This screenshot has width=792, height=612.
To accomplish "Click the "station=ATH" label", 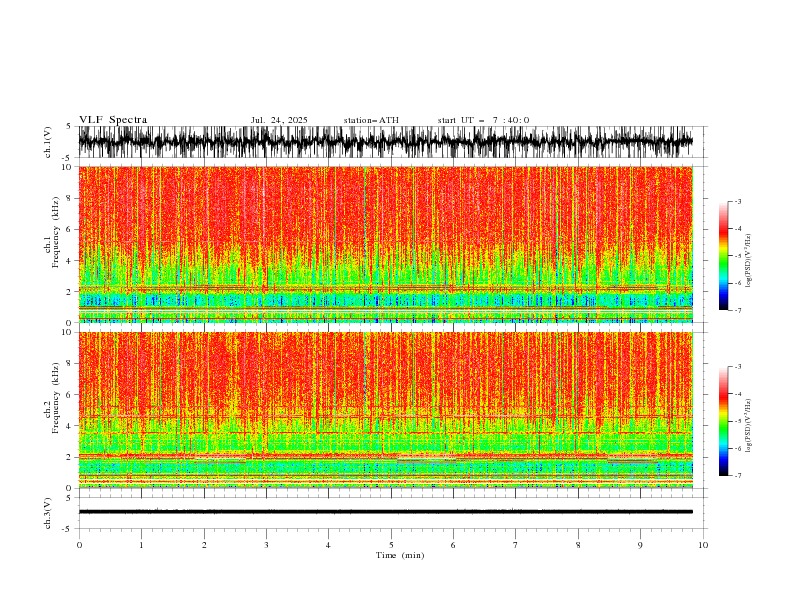I will (x=371, y=120).
